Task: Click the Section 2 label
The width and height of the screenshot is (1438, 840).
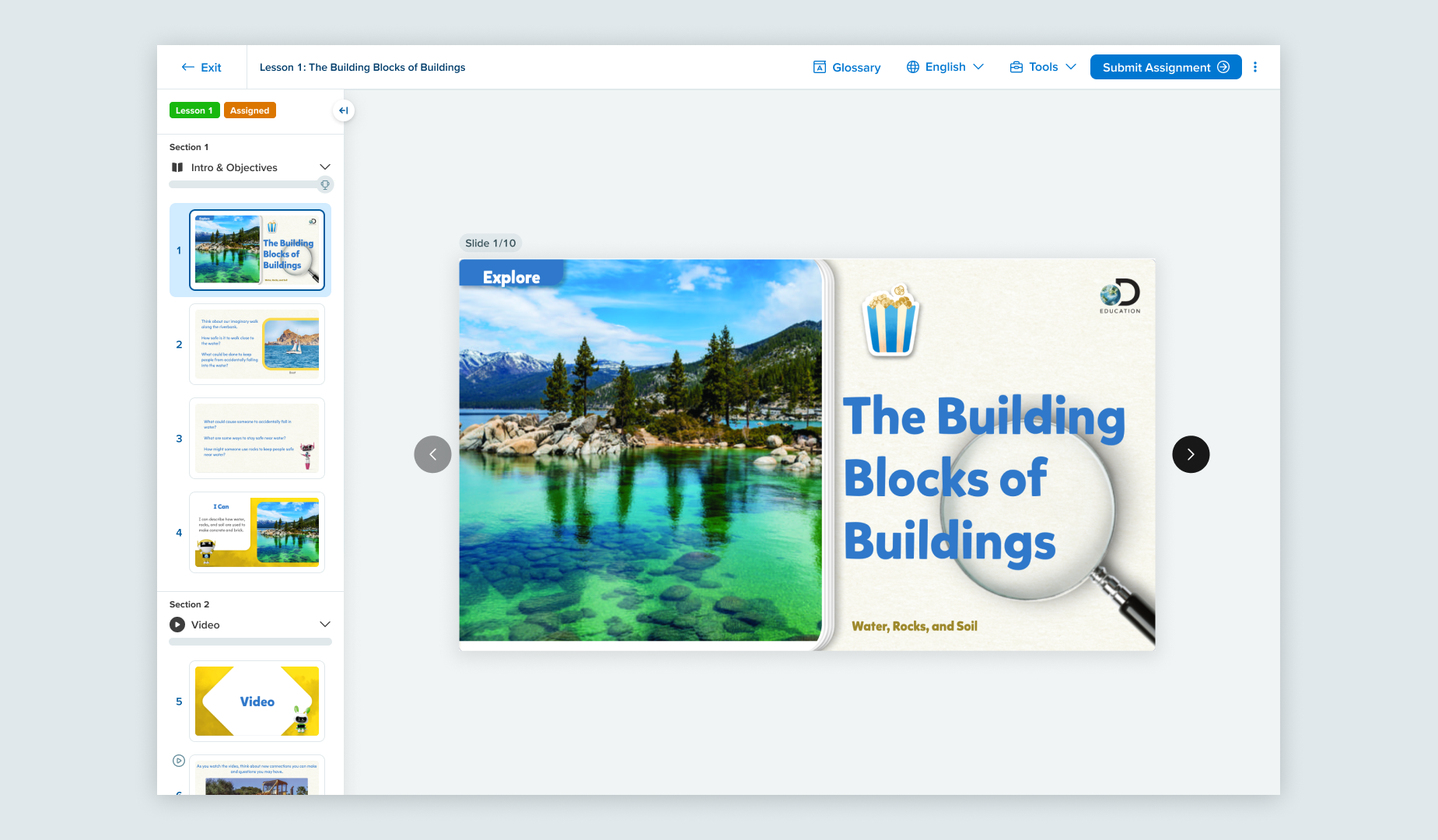Action: tap(189, 604)
